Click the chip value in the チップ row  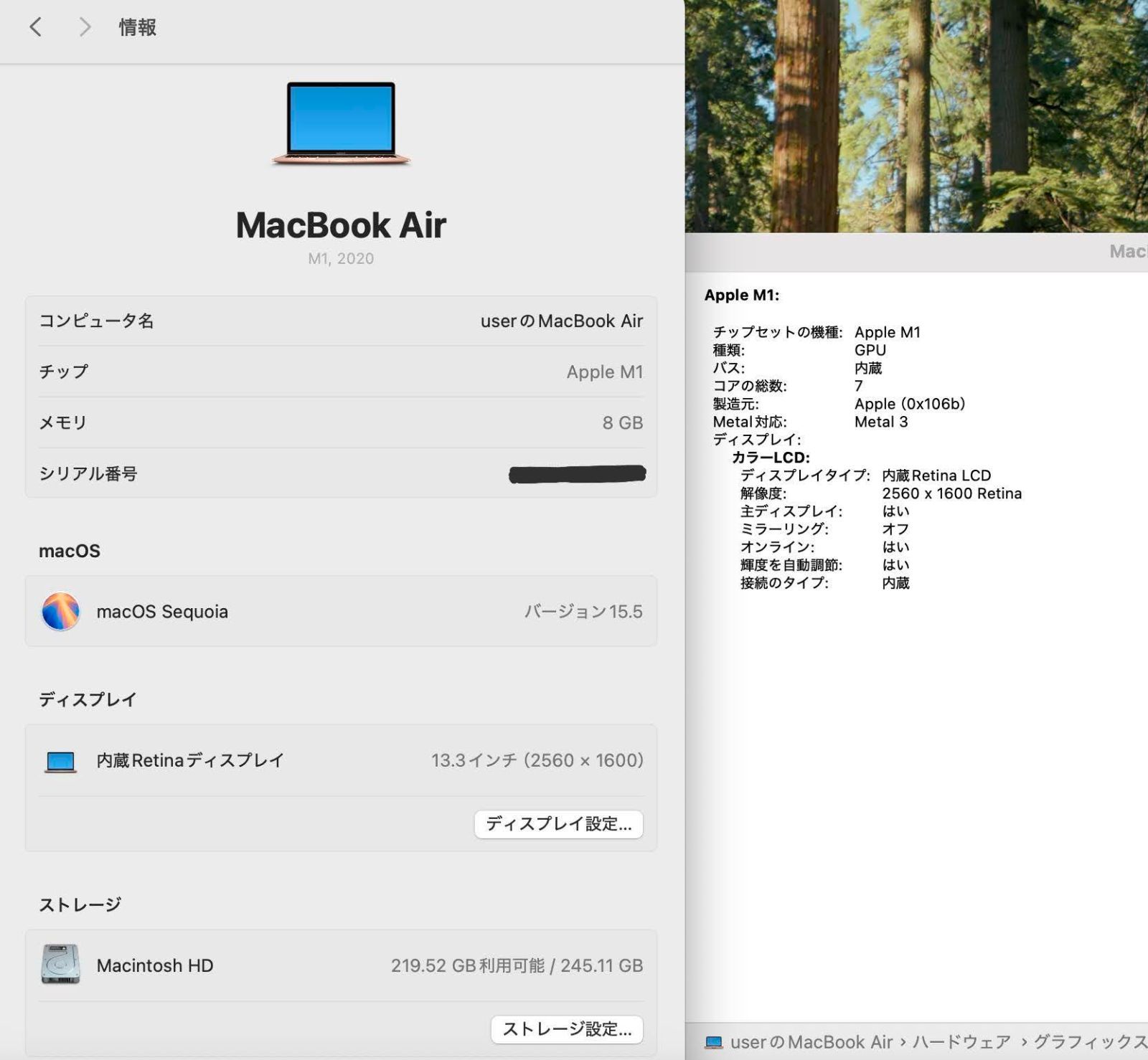tap(605, 372)
